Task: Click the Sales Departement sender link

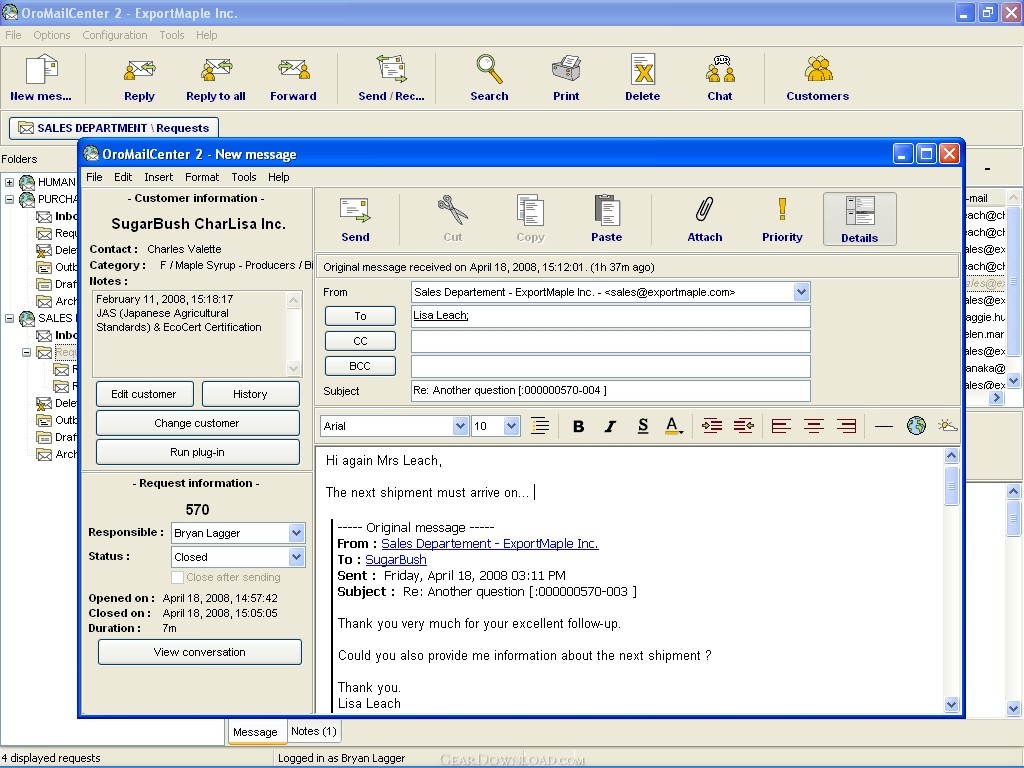Action: (x=490, y=543)
